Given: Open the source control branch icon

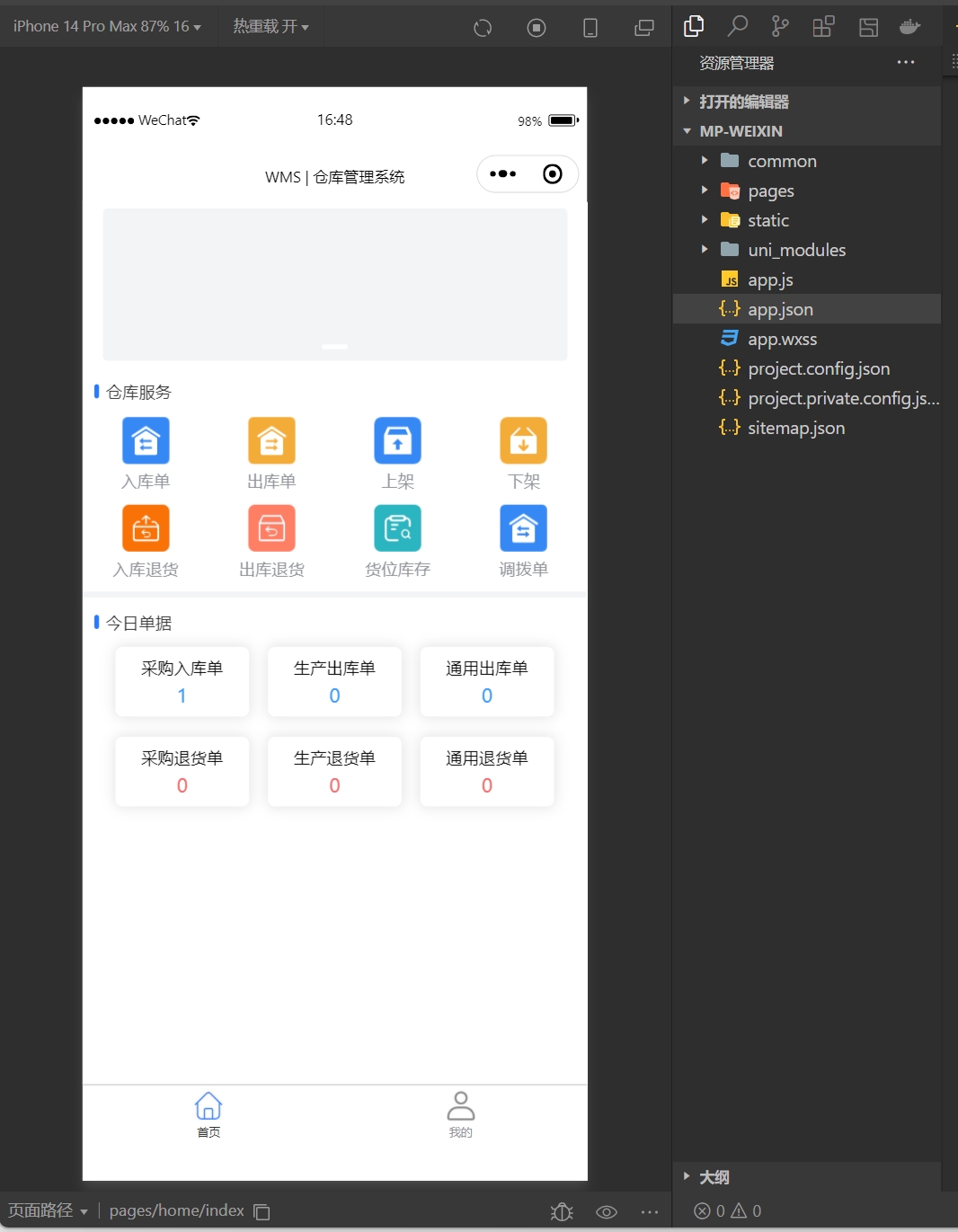Looking at the screenshot, I should click(x=780, y=26).
